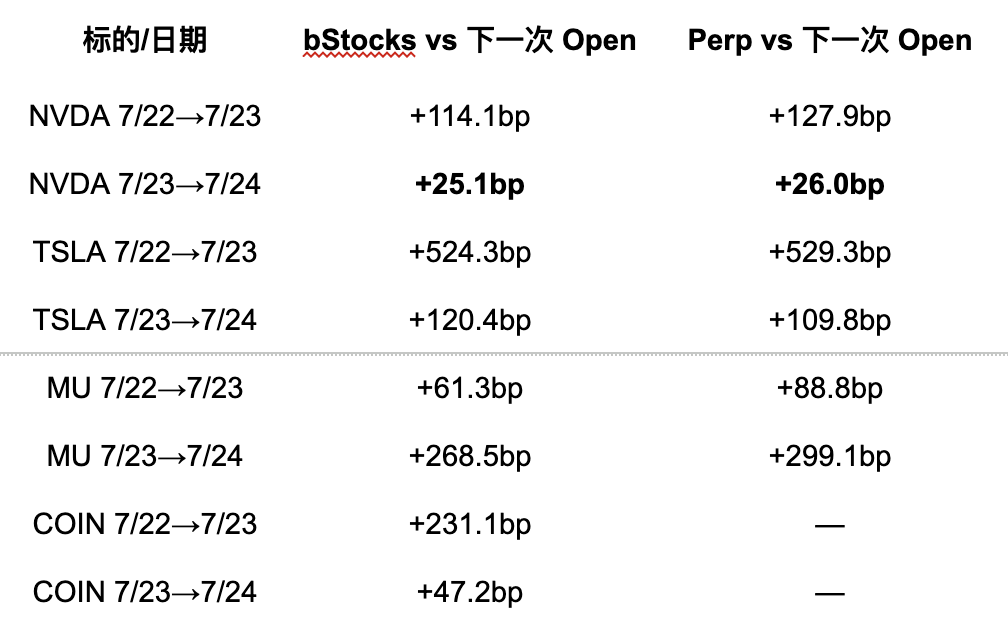Select the TSLA 7/22→7/23 cell
This screenshot has width=1008, height=636.
(145, 252)
